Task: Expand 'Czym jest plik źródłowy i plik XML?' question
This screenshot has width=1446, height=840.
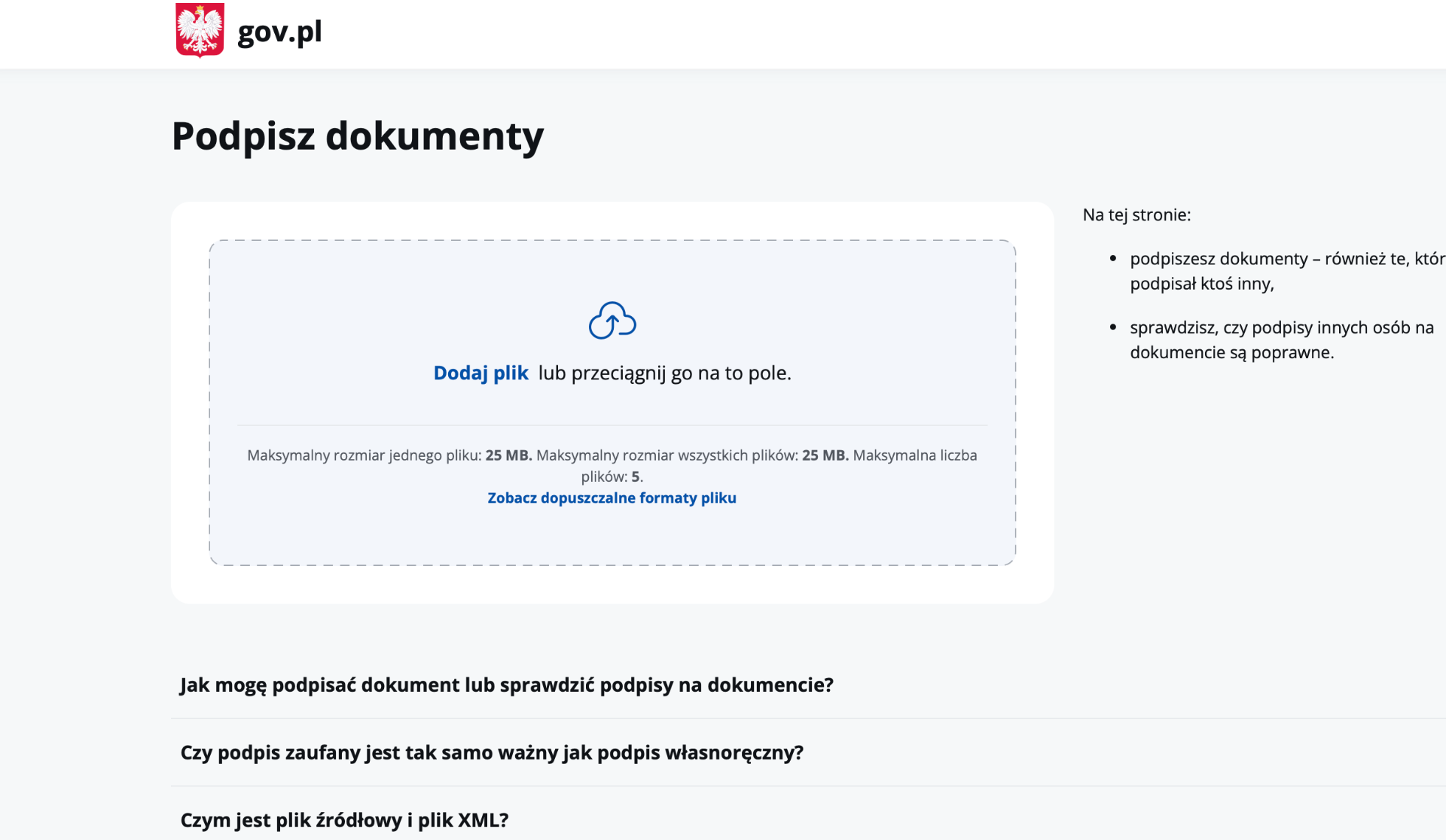Action: [344, 820]
